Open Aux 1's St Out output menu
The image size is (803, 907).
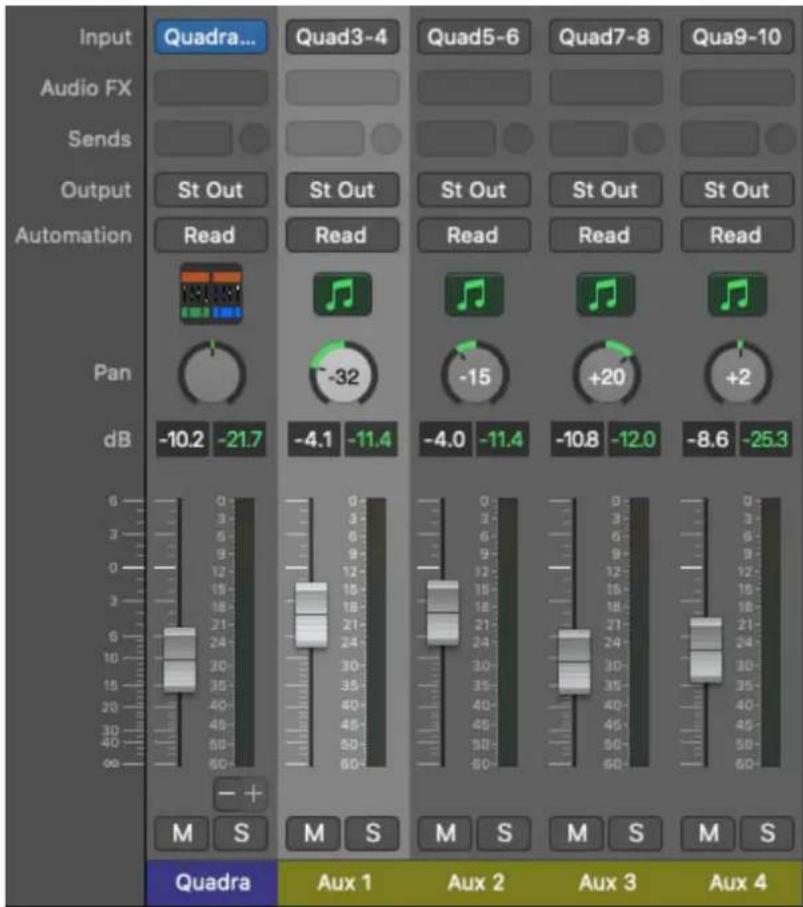342,190
